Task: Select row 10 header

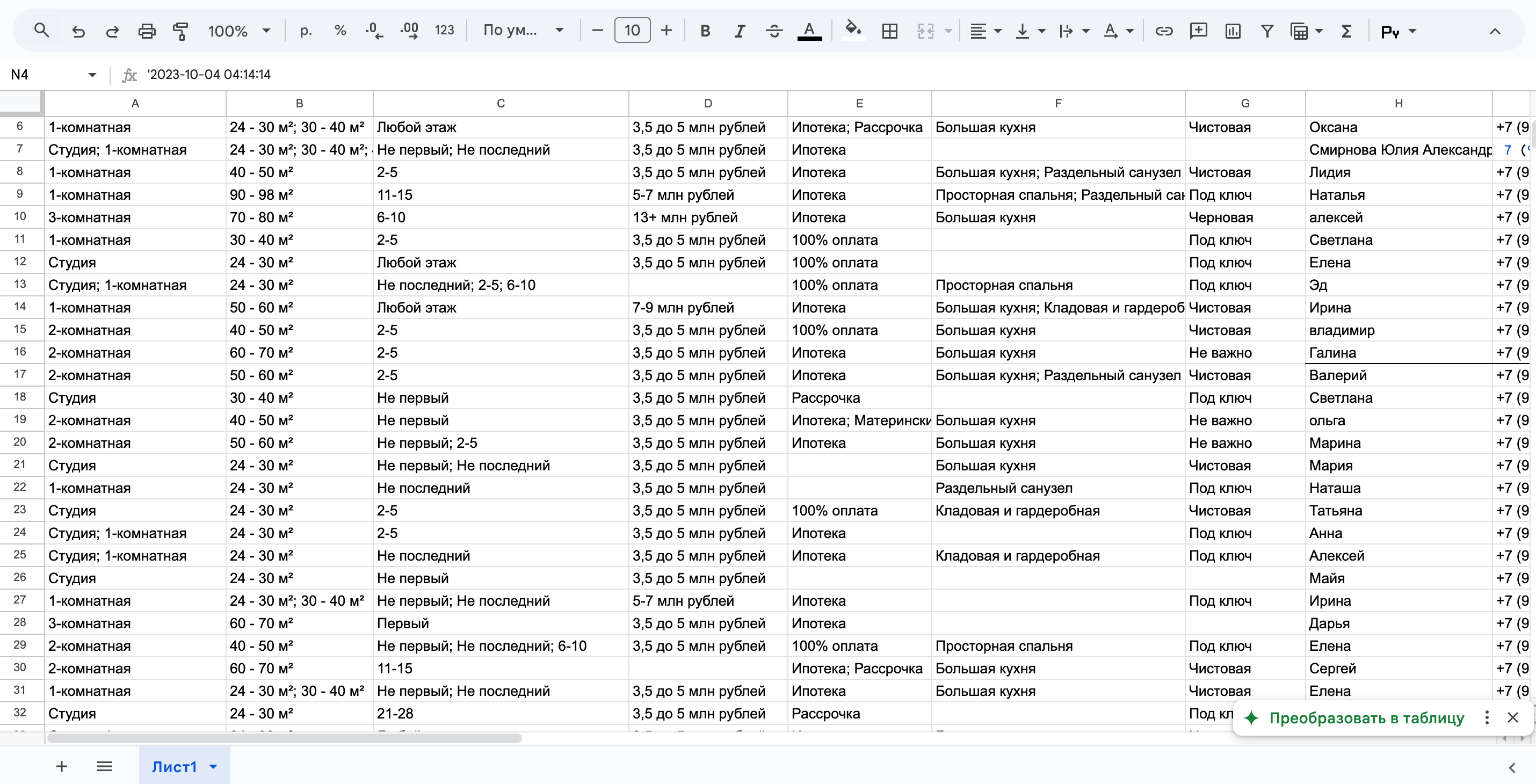Action: click(x=20, y=217)
